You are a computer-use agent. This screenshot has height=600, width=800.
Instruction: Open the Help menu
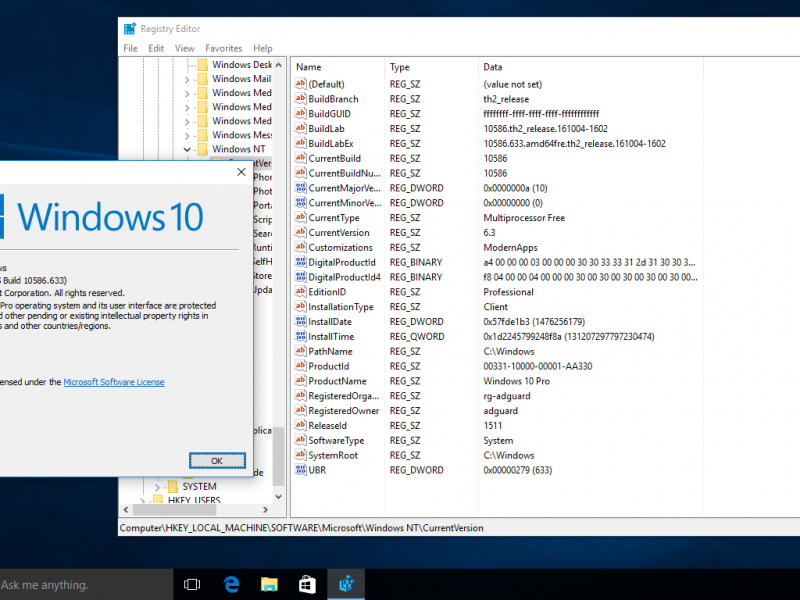coord(263,48)
